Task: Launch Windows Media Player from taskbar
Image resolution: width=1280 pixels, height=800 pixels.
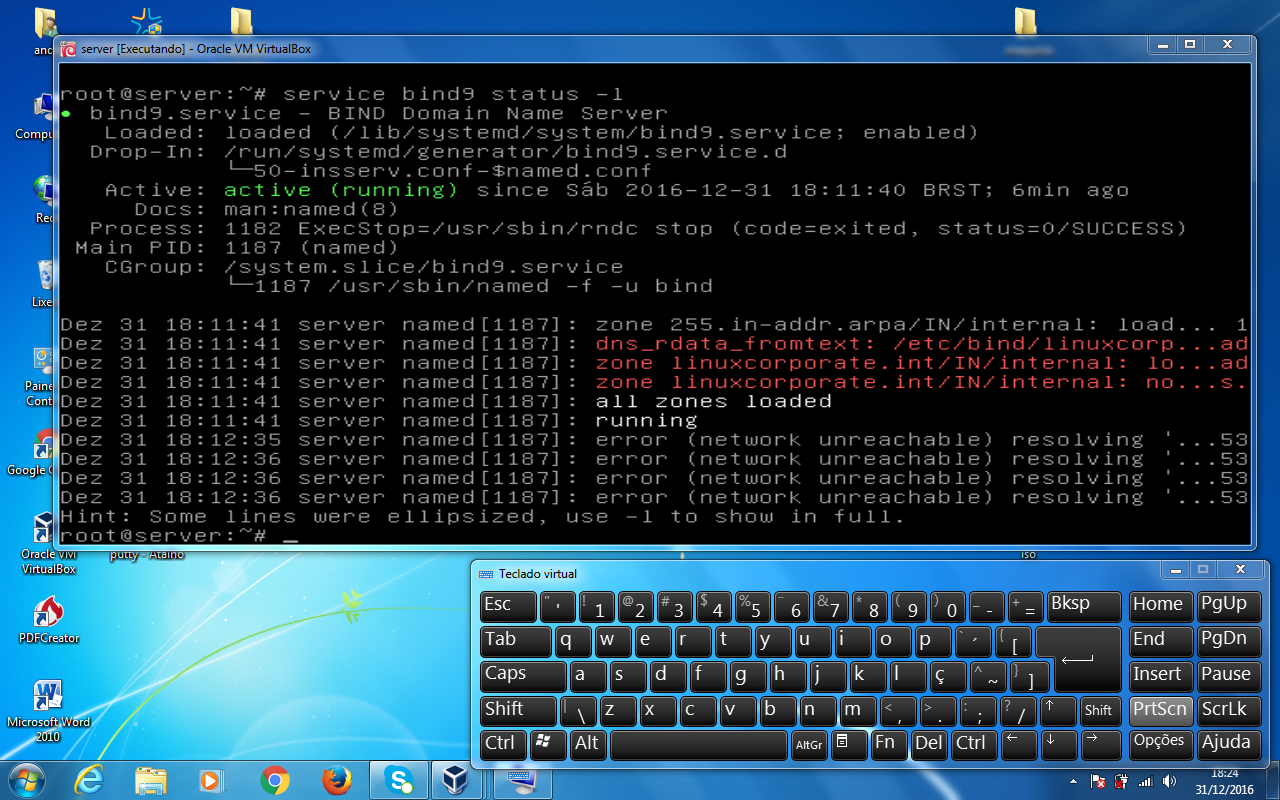Action: pyautogui.click(x=211, y=779)
